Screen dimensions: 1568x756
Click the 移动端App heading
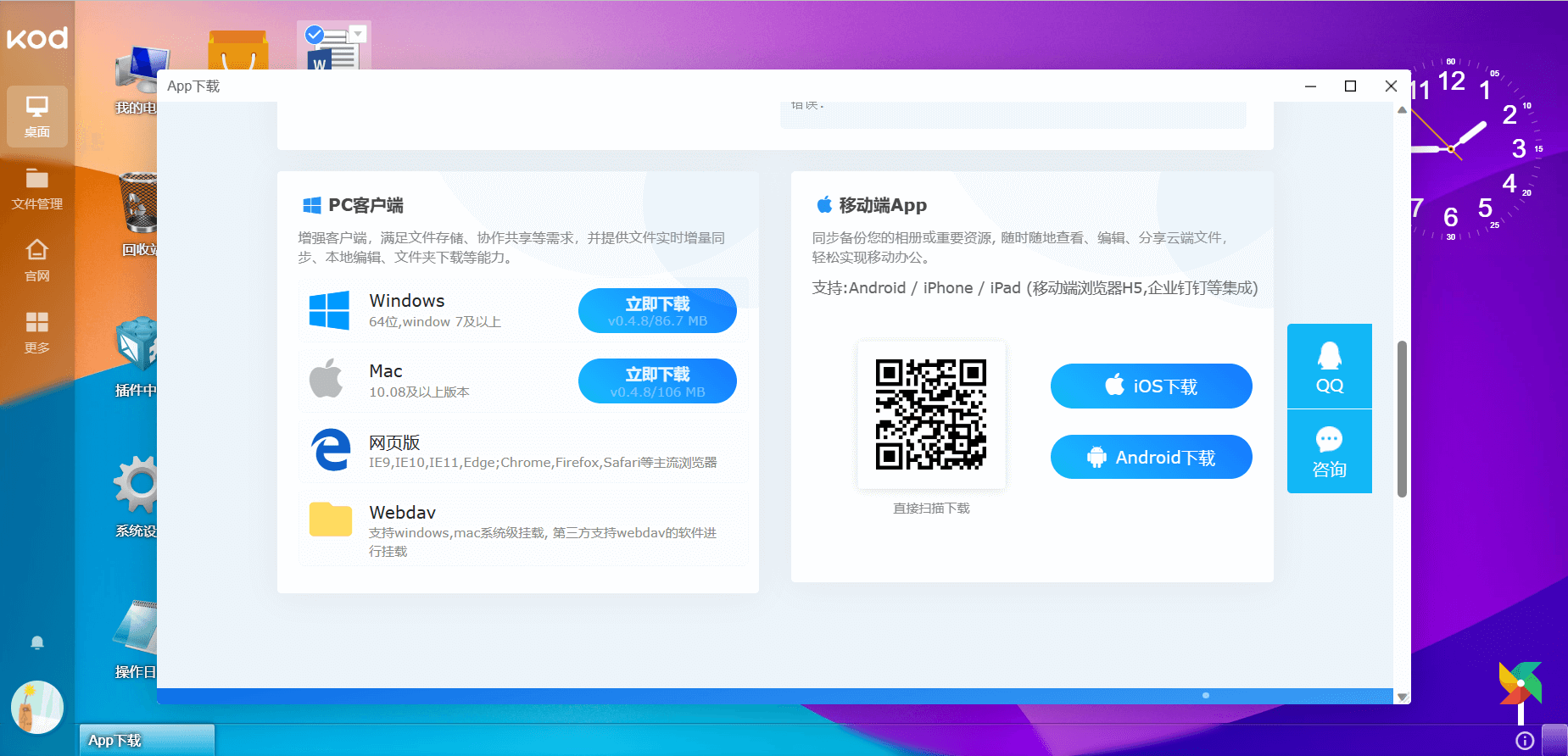[x=883, y=205]
